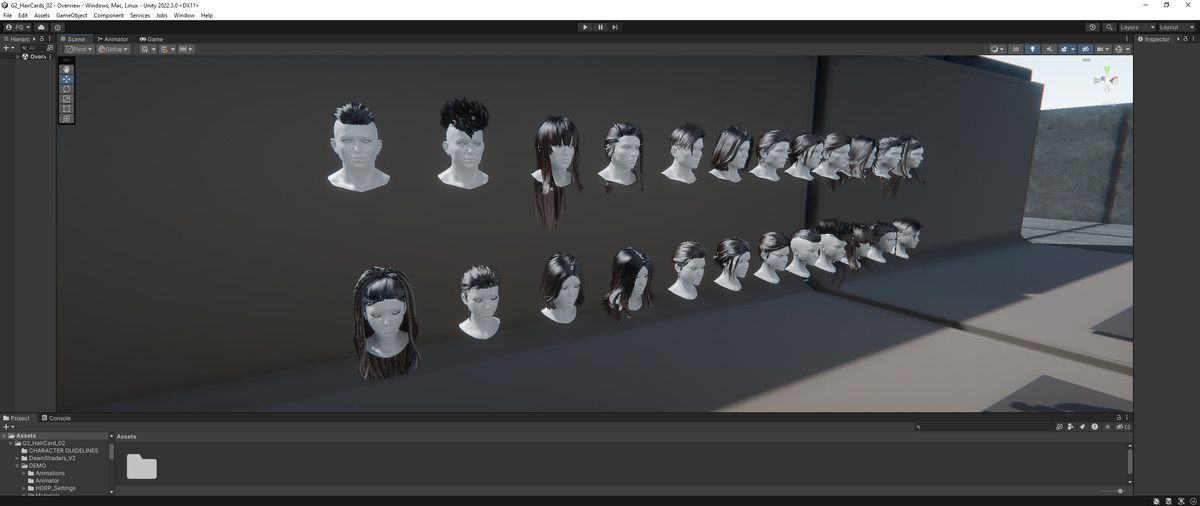1200x506 pixels.
Task: Click the Scene orientation gizmo
Action: click(1106, 79)
